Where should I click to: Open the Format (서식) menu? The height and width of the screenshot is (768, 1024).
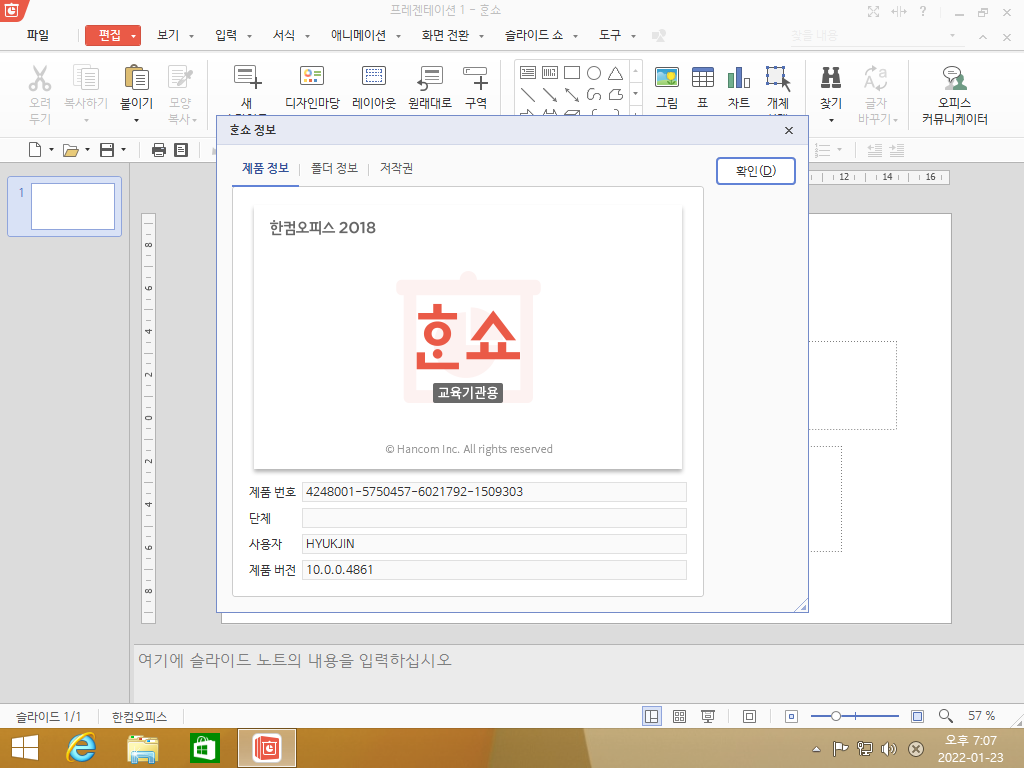pos(284,35)
